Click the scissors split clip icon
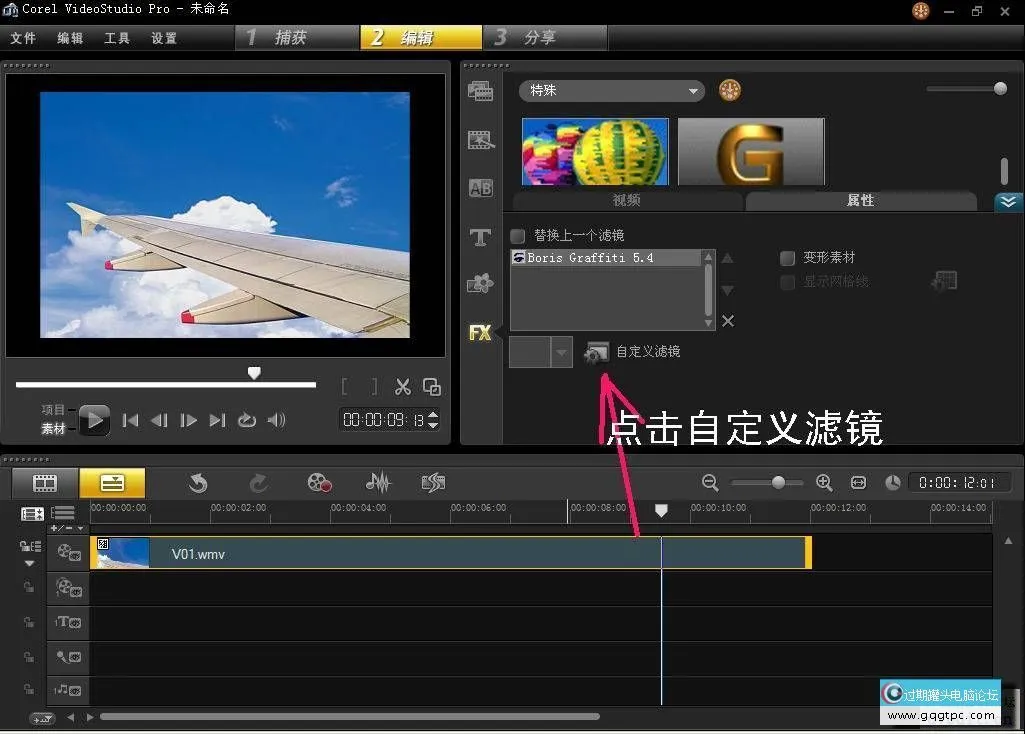Image resolution: width=1025 pixels, height=734 pixels. click(x=403, y=387)
